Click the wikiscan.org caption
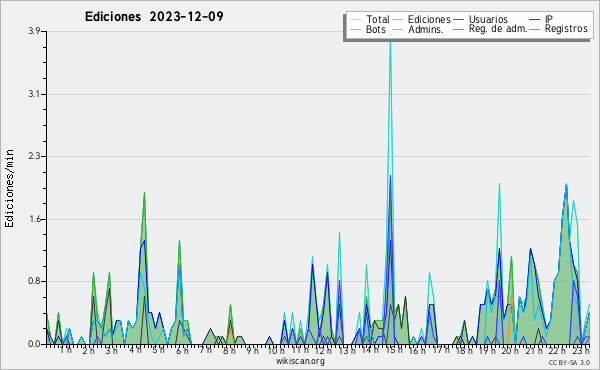Screen dimensions: 600x370 (300, 361)
